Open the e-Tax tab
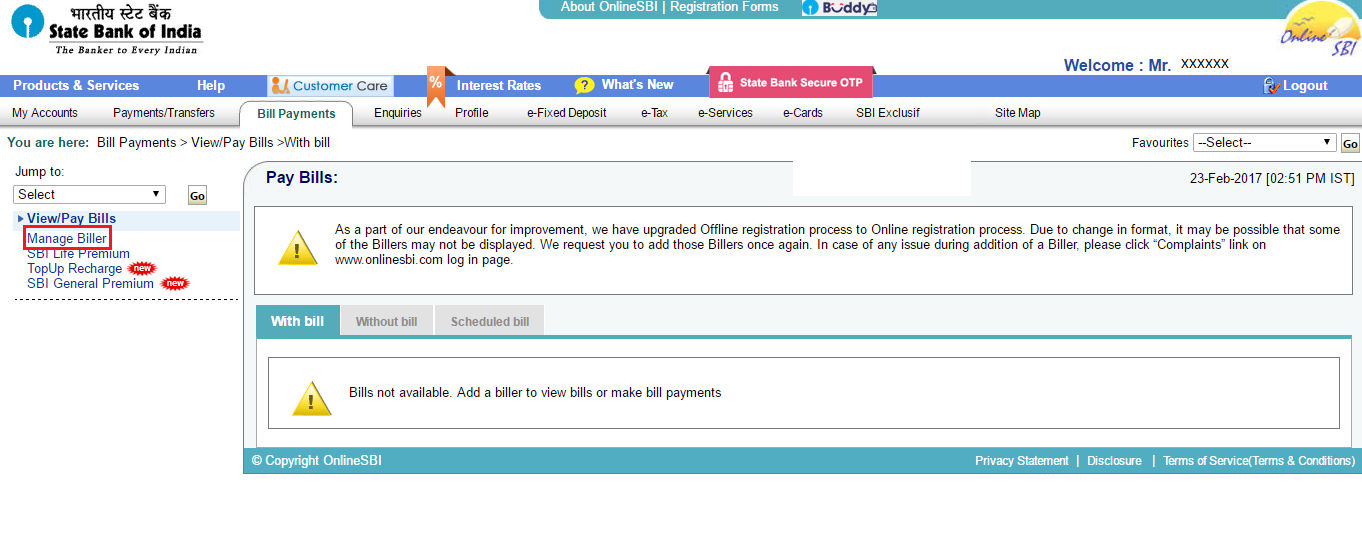 654,113
